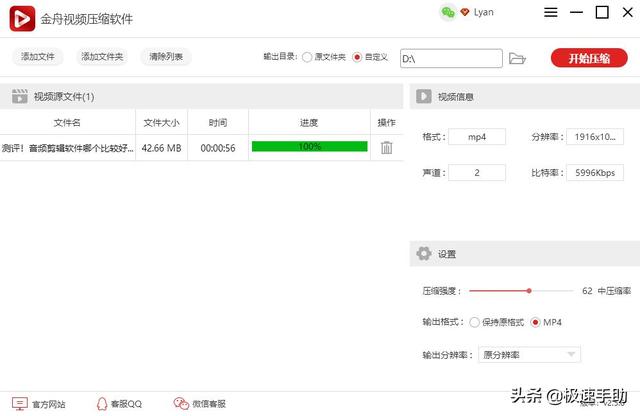This screenshot has width=640, height=416.
Task: Click the 分辨率 1916x10... field
Action: [595, 137]
